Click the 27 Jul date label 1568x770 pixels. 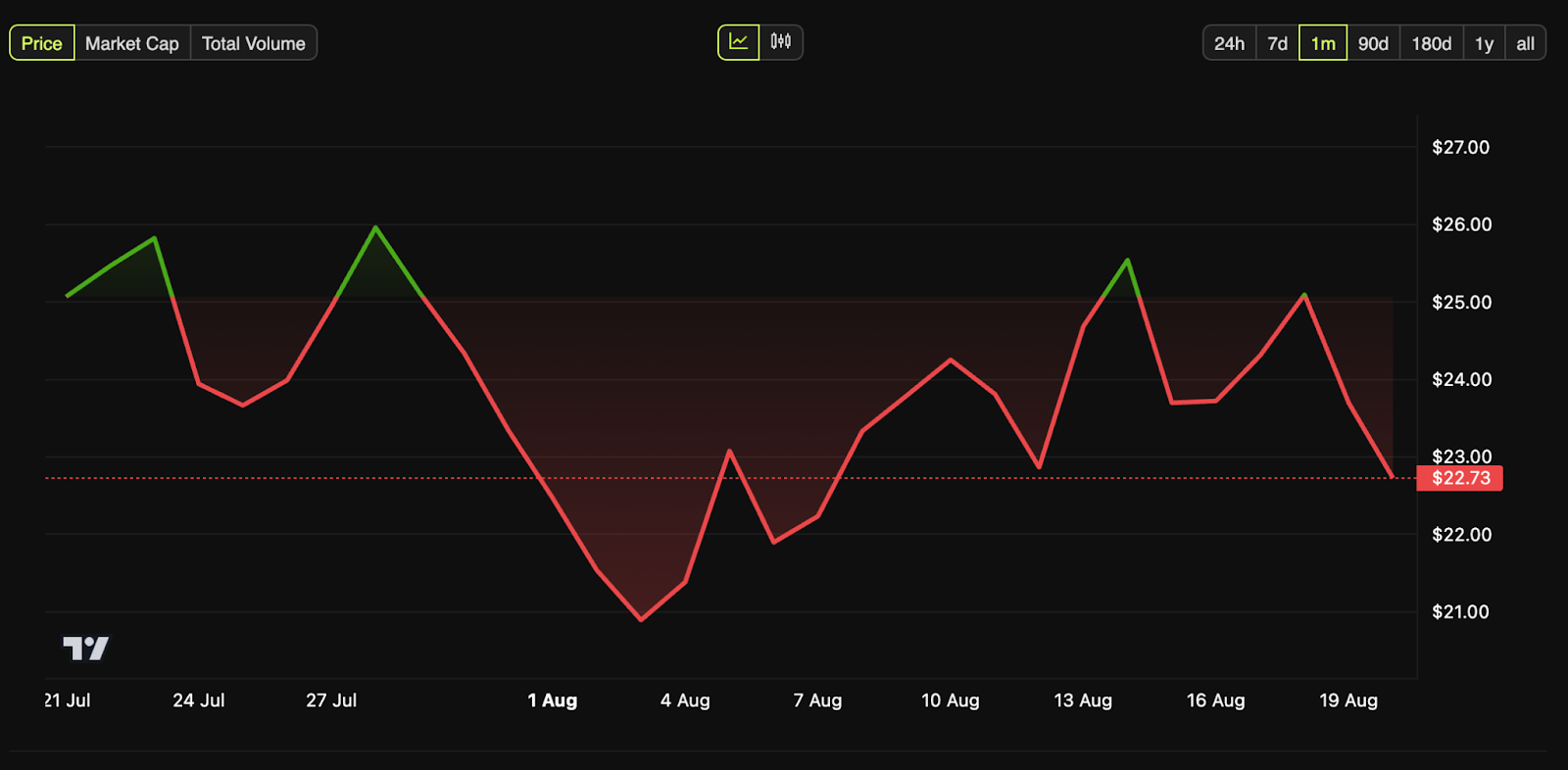click(x=331, y=700)
